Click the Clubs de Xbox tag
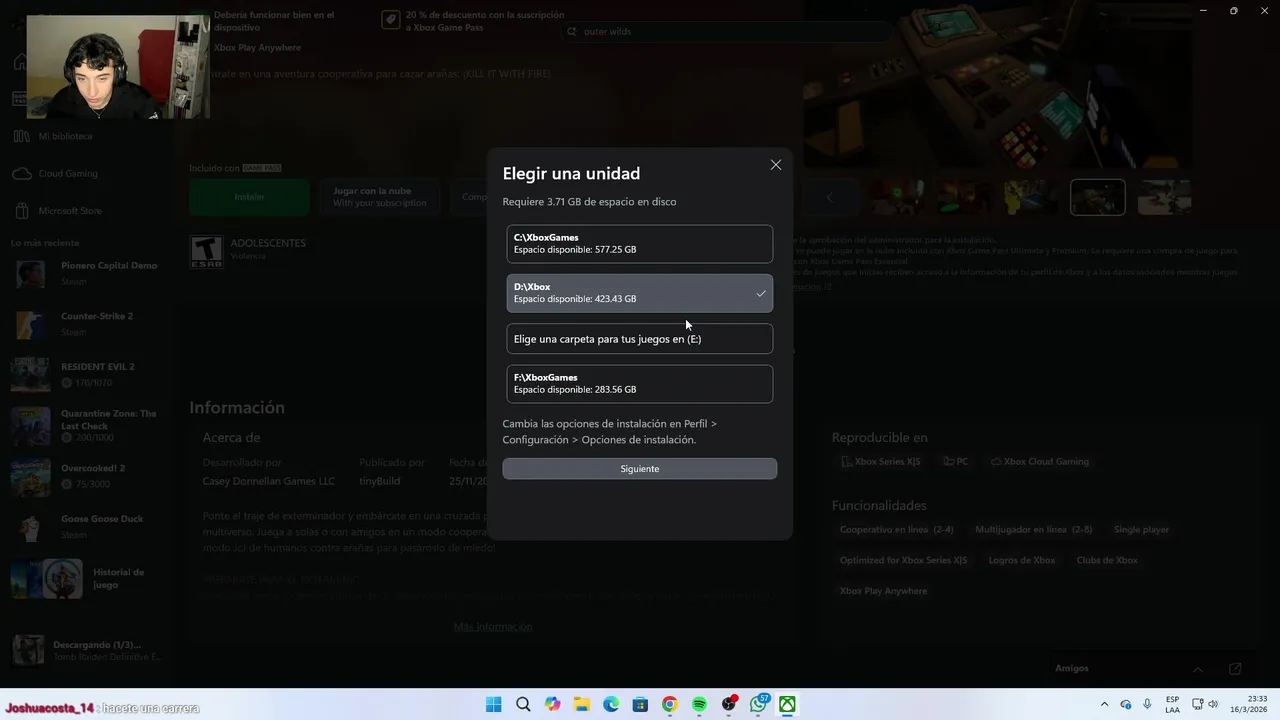 point(1107,560)
